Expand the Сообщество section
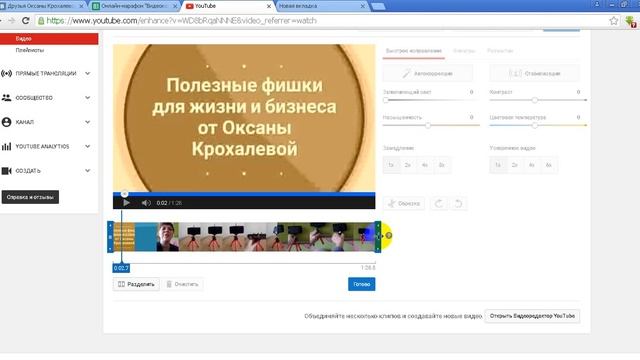Image resolution: width=640 pixels, height=360 pixels. click(87, 98)
